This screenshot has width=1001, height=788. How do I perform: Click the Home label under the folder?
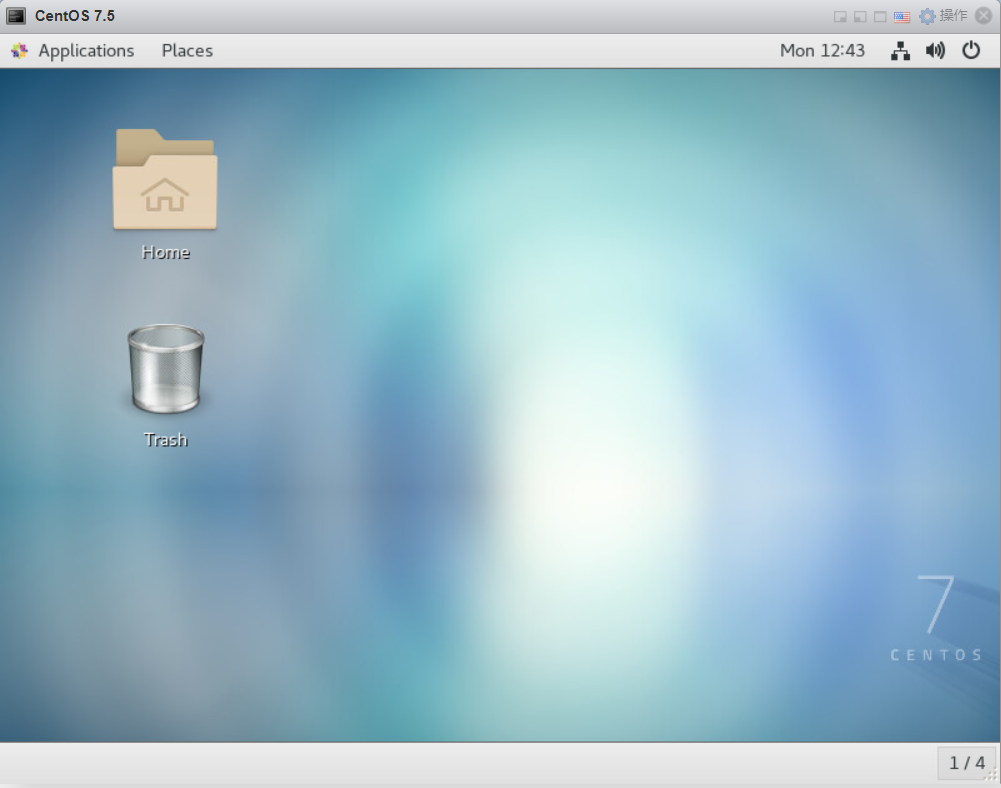click(165, 252)
